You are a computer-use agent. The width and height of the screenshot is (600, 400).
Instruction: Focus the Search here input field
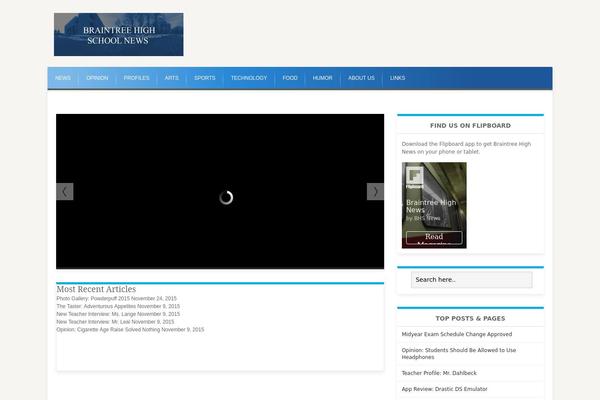click(x=471, y=280)
